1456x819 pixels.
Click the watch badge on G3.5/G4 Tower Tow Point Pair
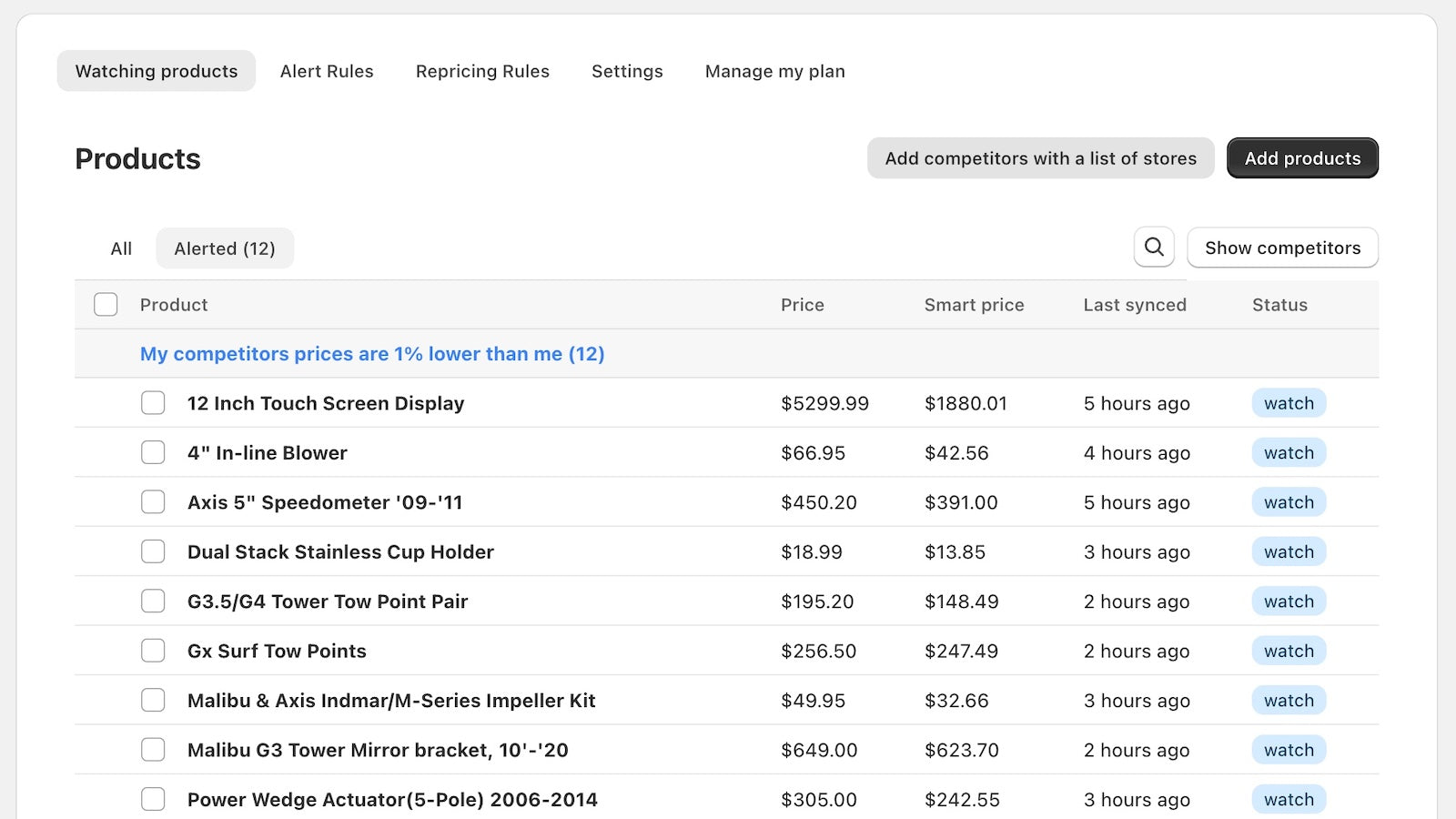coord(1288,601)
